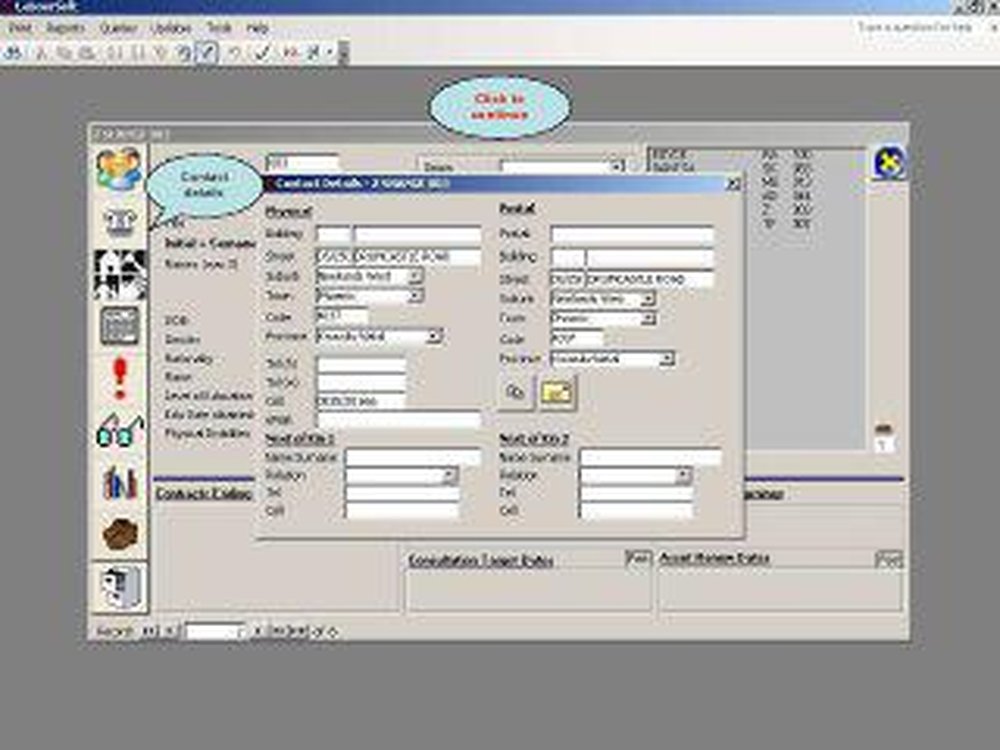Select the people icon in the sidebar
Viewport: 1000px width, 750px height.
click(120, 165)
